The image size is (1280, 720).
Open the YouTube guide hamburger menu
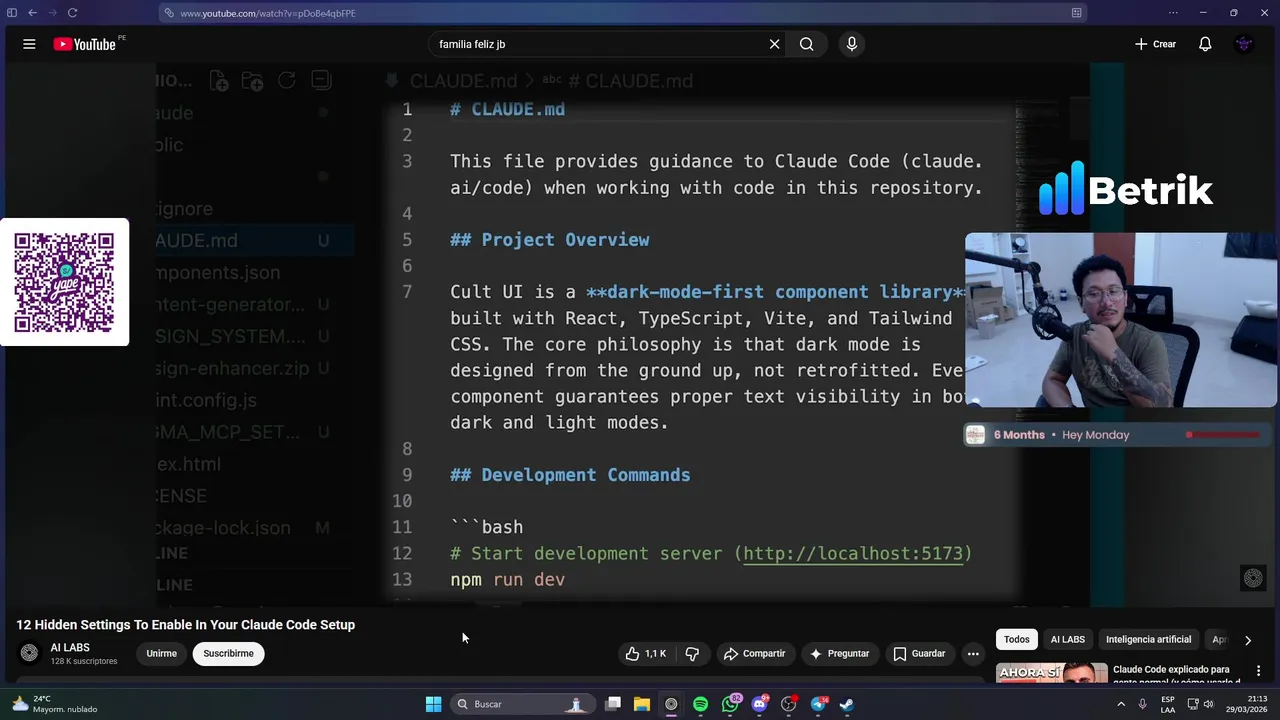tap(29, 44)
